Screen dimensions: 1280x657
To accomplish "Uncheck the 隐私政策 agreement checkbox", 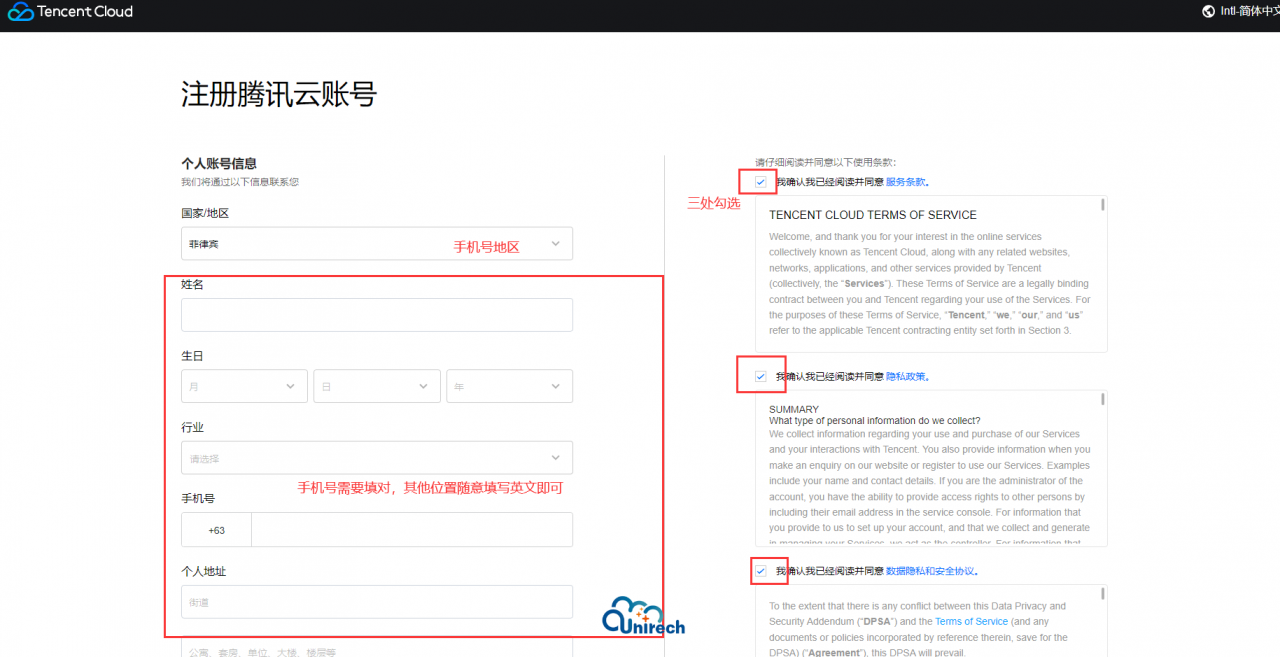I will (x=759, y=374).
